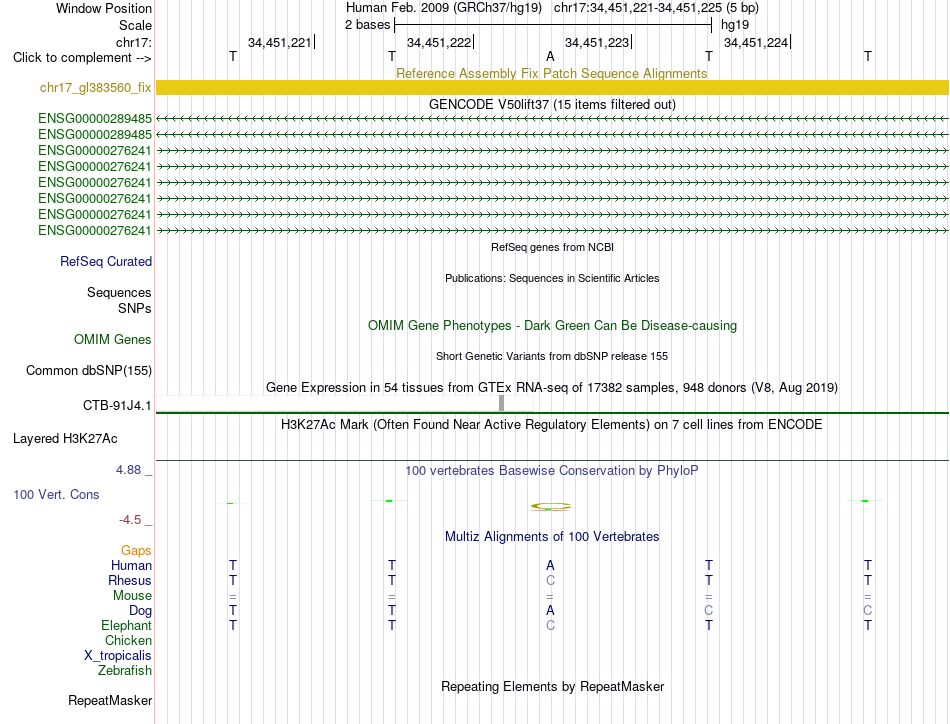Click the grey GTEx expression bar in the CTB-91J4.1 row

click(x=502, y=403)
